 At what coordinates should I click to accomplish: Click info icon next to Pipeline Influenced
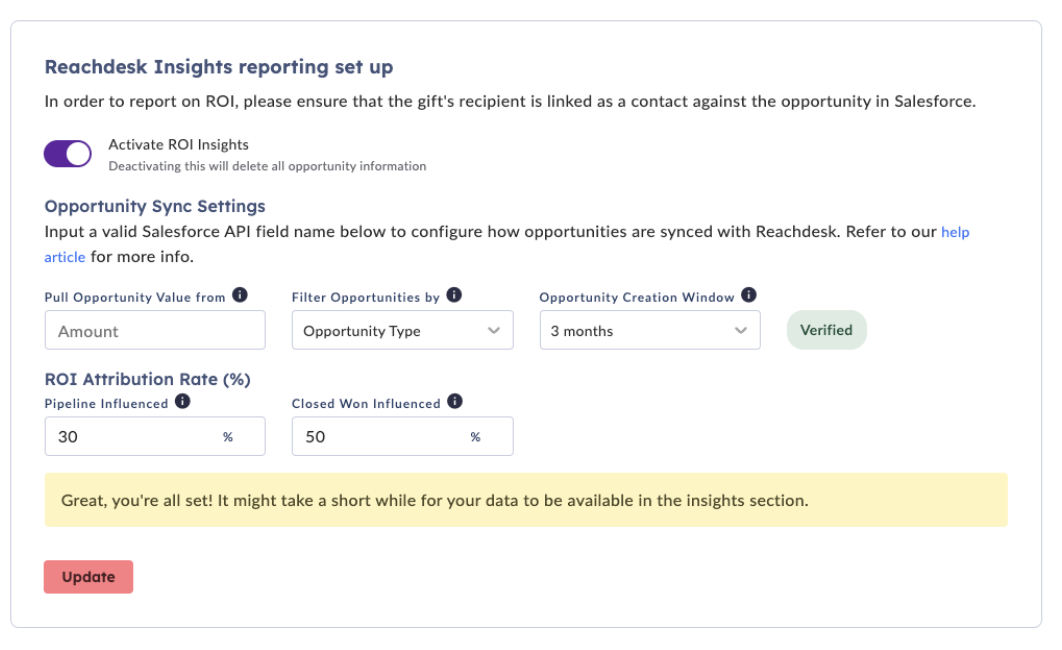pos(183,402)
